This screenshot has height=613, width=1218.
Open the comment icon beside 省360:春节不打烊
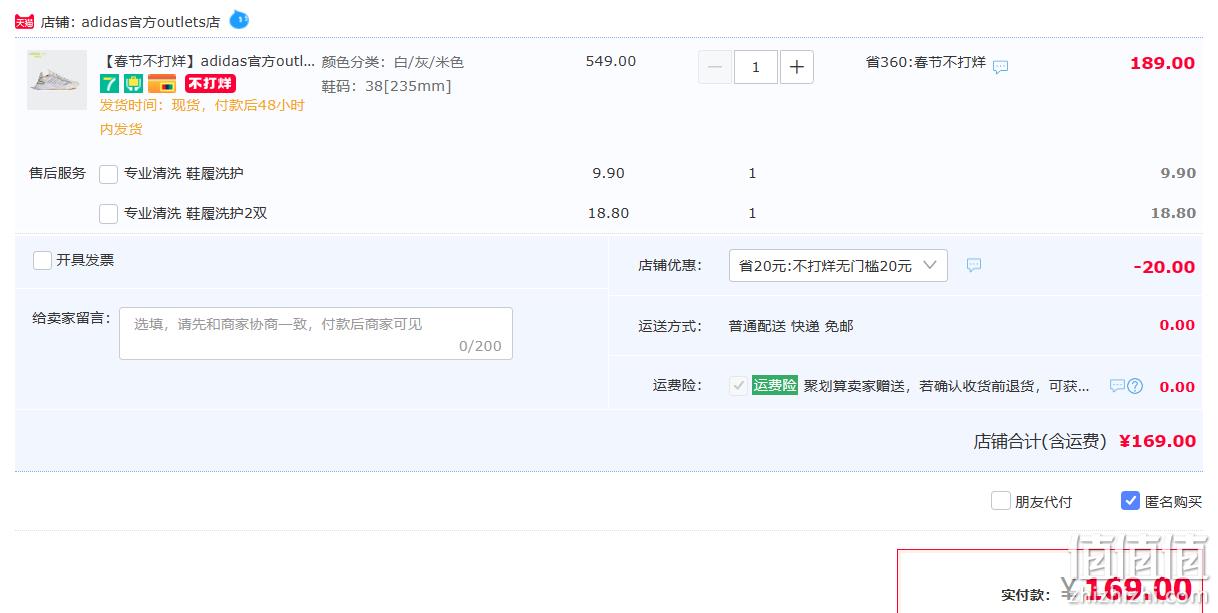tap(1000, 67)
